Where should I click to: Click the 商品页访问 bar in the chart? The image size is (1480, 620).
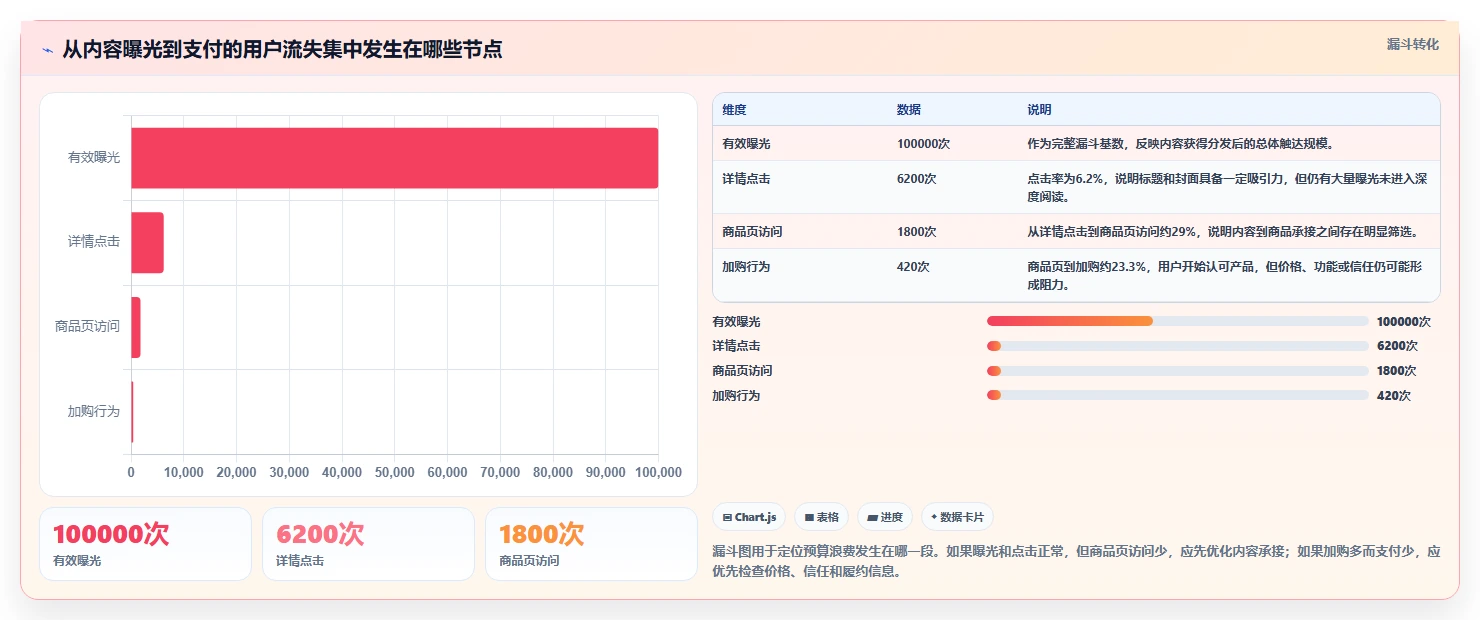(136, 327)
